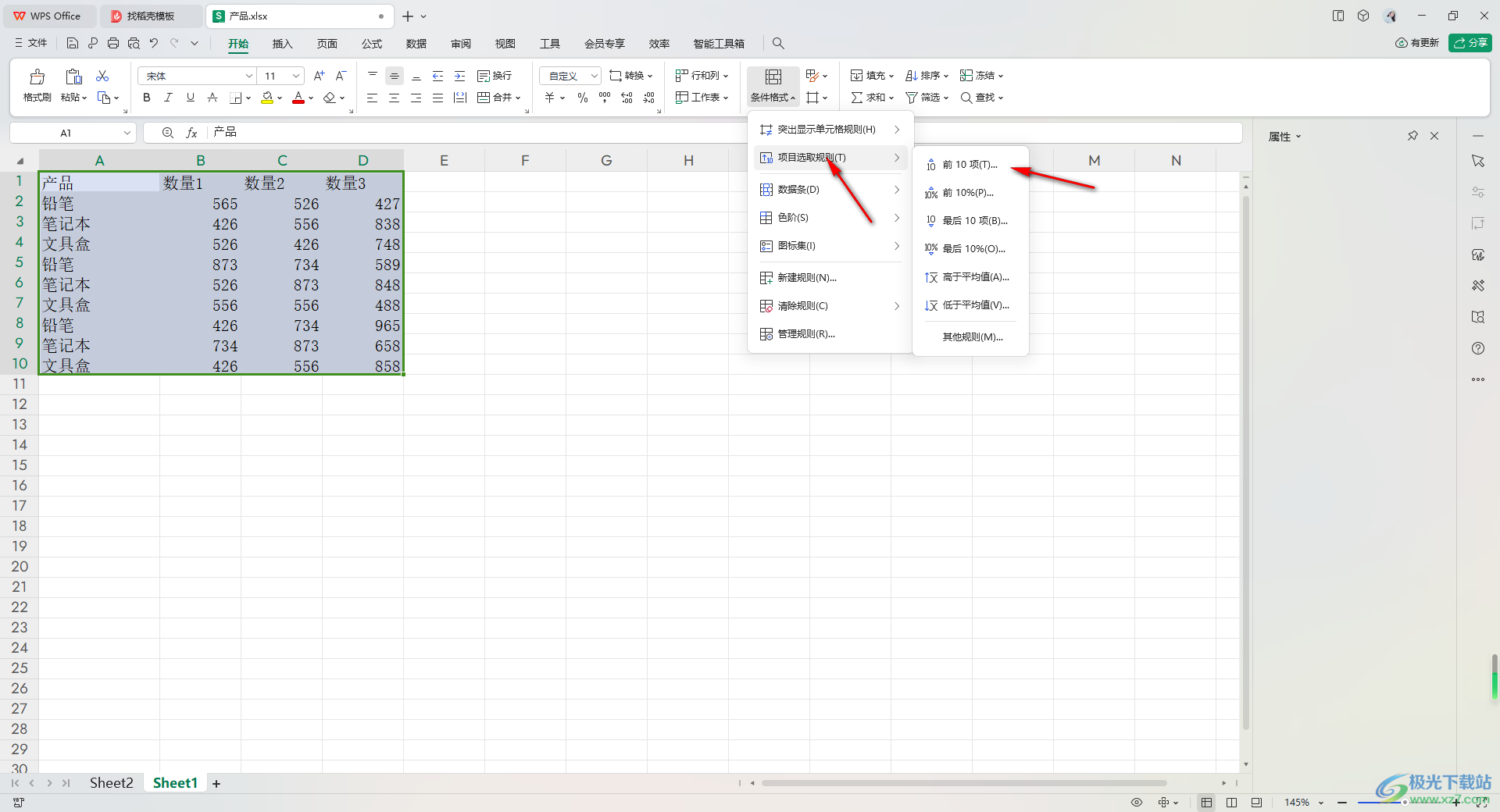Open the Freeze panes (冻结) dropdown

click(x=981, y=76)
